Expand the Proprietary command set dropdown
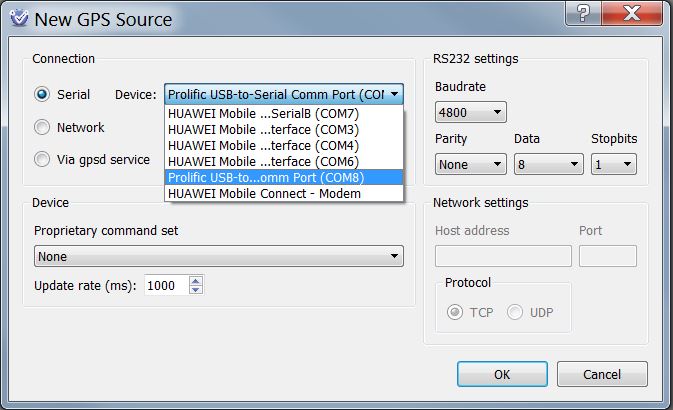 pos(218,257)
